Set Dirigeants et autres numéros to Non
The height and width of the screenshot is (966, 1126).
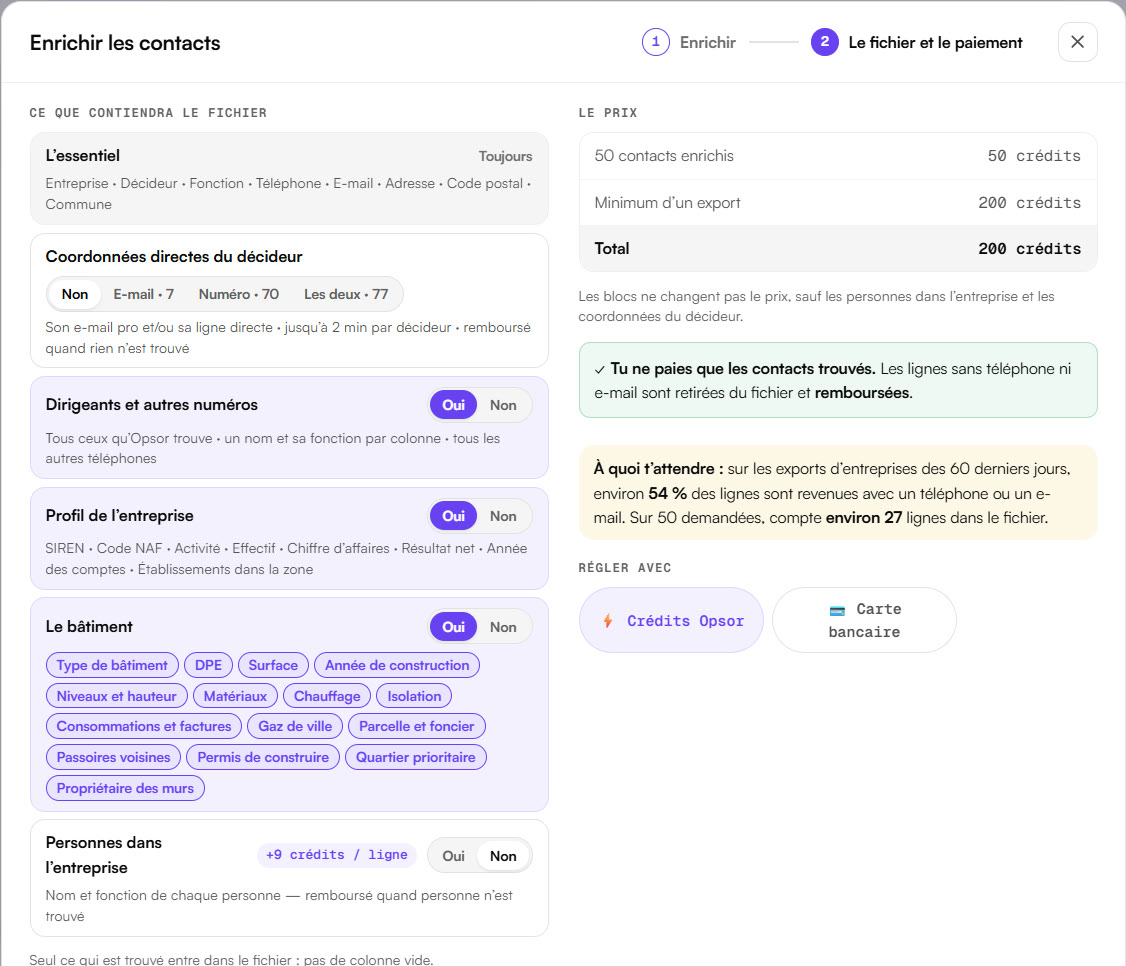point(503,405)
